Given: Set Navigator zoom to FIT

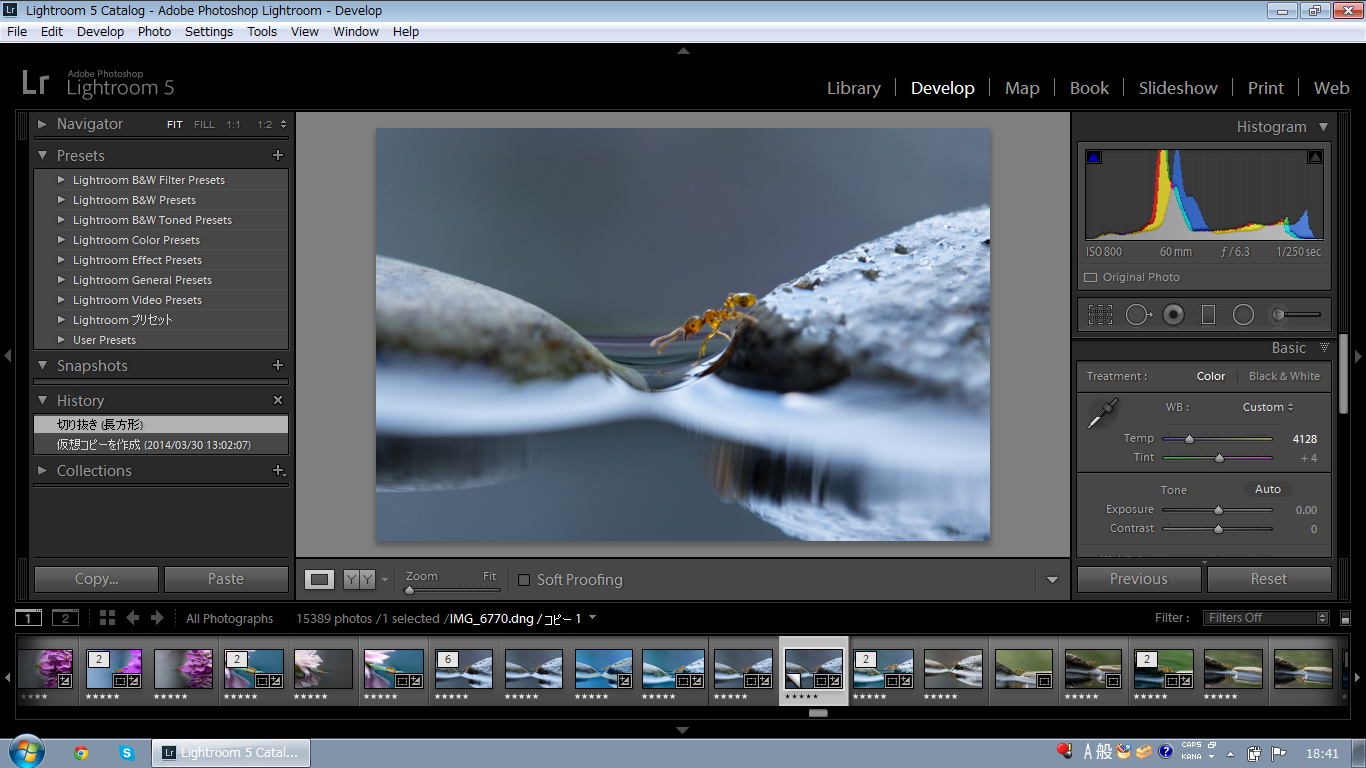Looking at the screenshot, I should click(175, 125).
